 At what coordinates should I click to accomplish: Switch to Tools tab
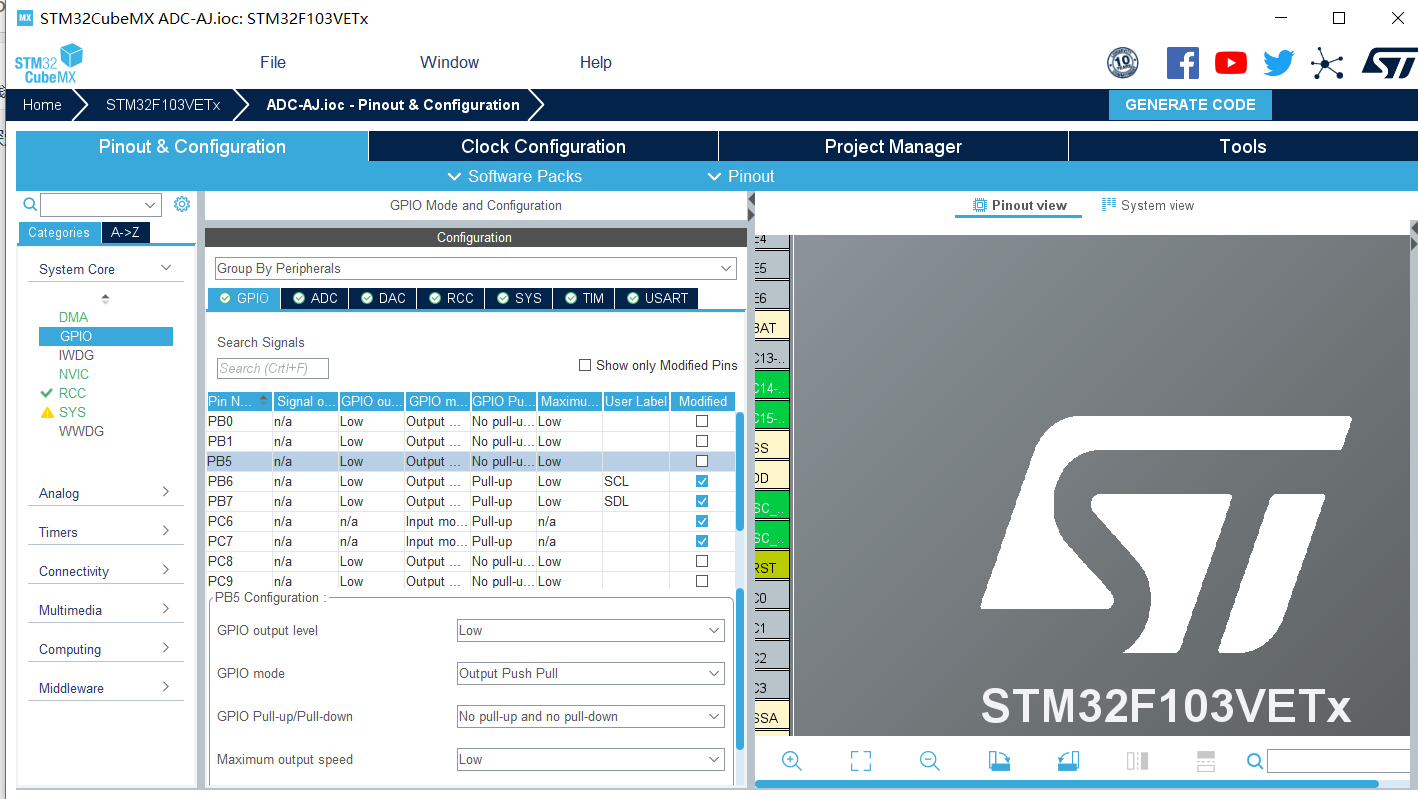[1243, 146]
